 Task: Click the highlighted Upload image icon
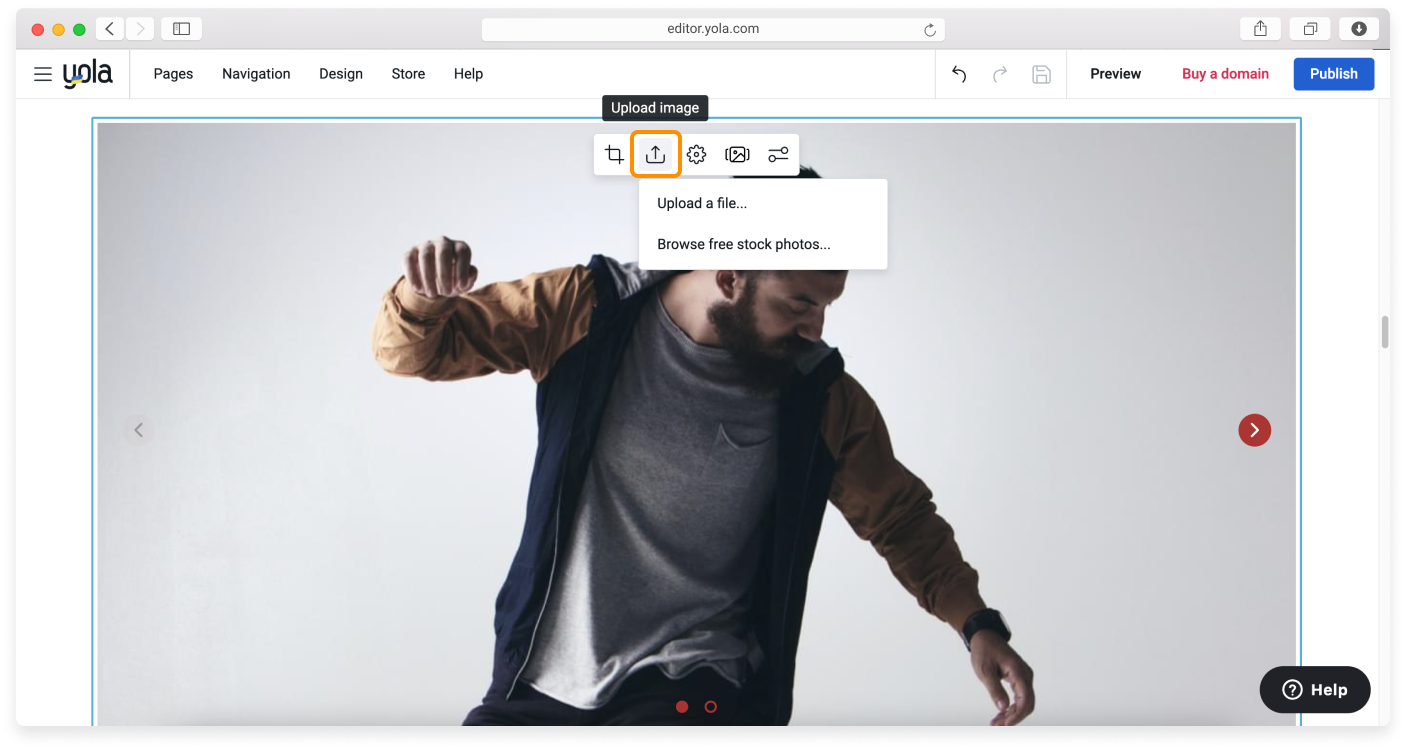coord(655,154)
